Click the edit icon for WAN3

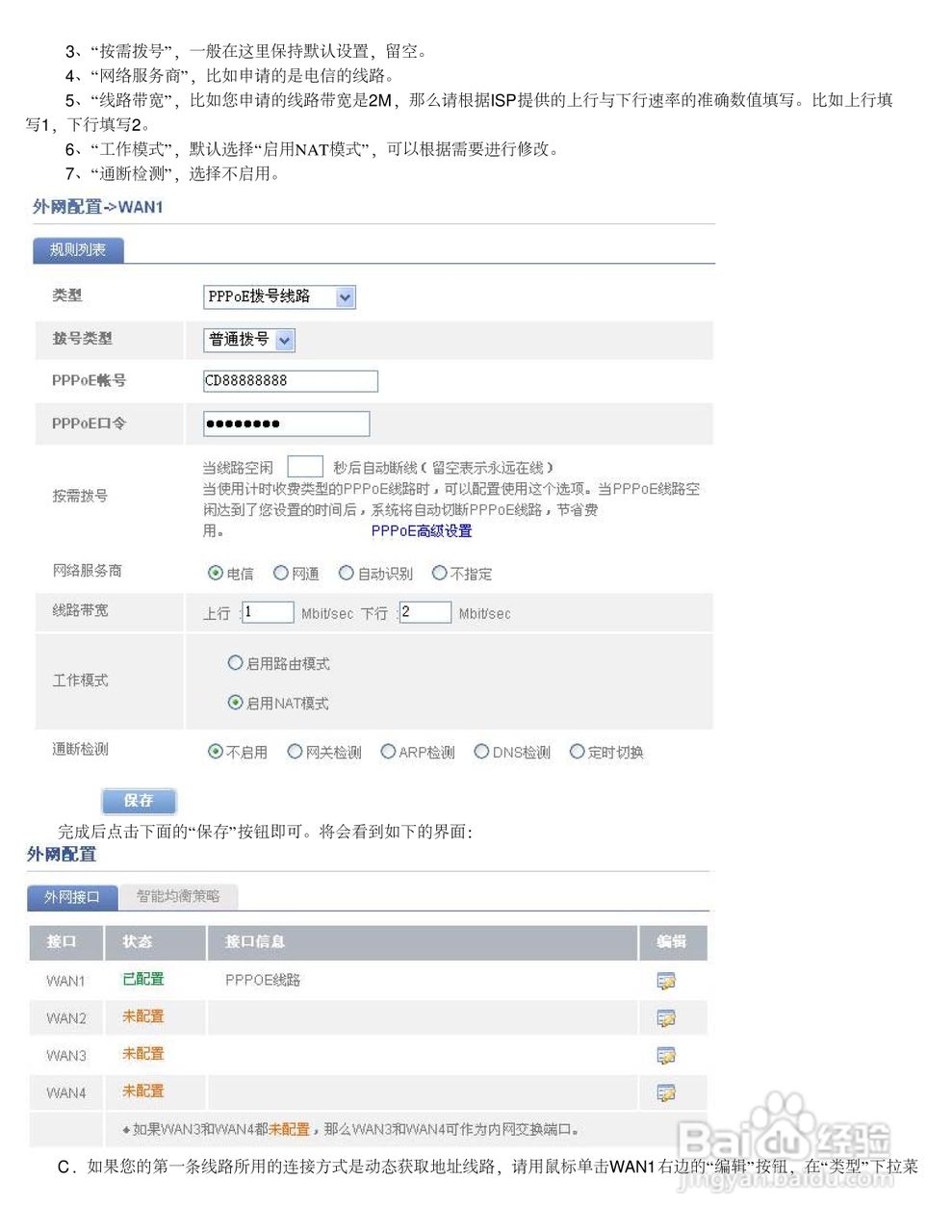(666, 1054)
